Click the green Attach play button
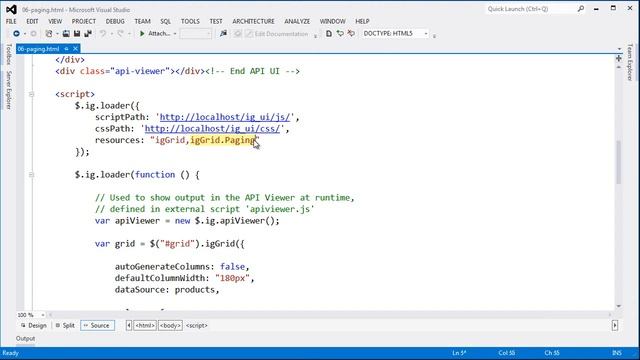This screenshot has width=640, height=360. (x=142, y=33)
